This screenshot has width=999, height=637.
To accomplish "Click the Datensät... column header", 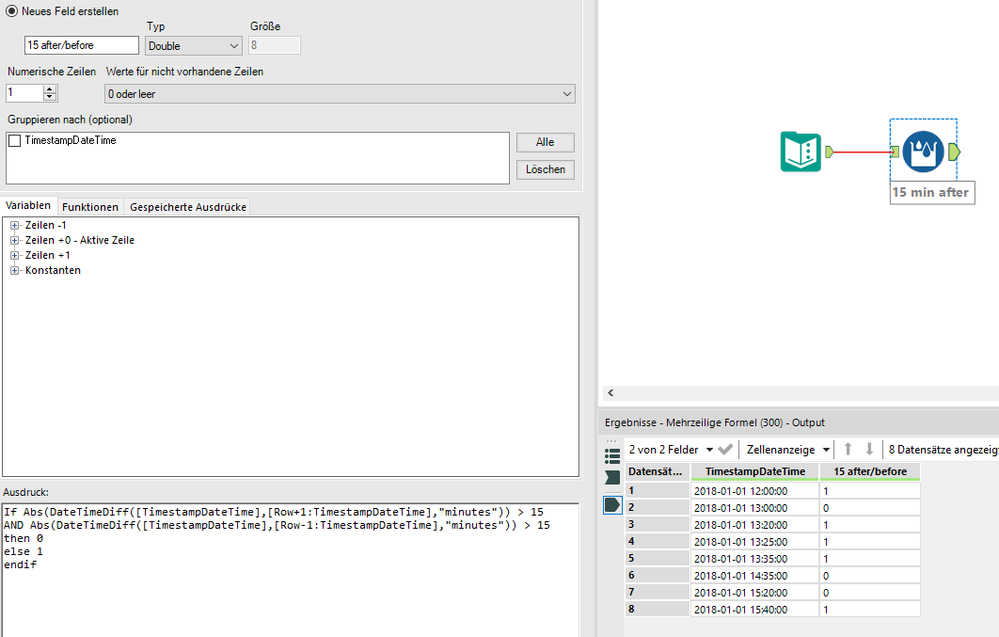I will pos(658,471).
